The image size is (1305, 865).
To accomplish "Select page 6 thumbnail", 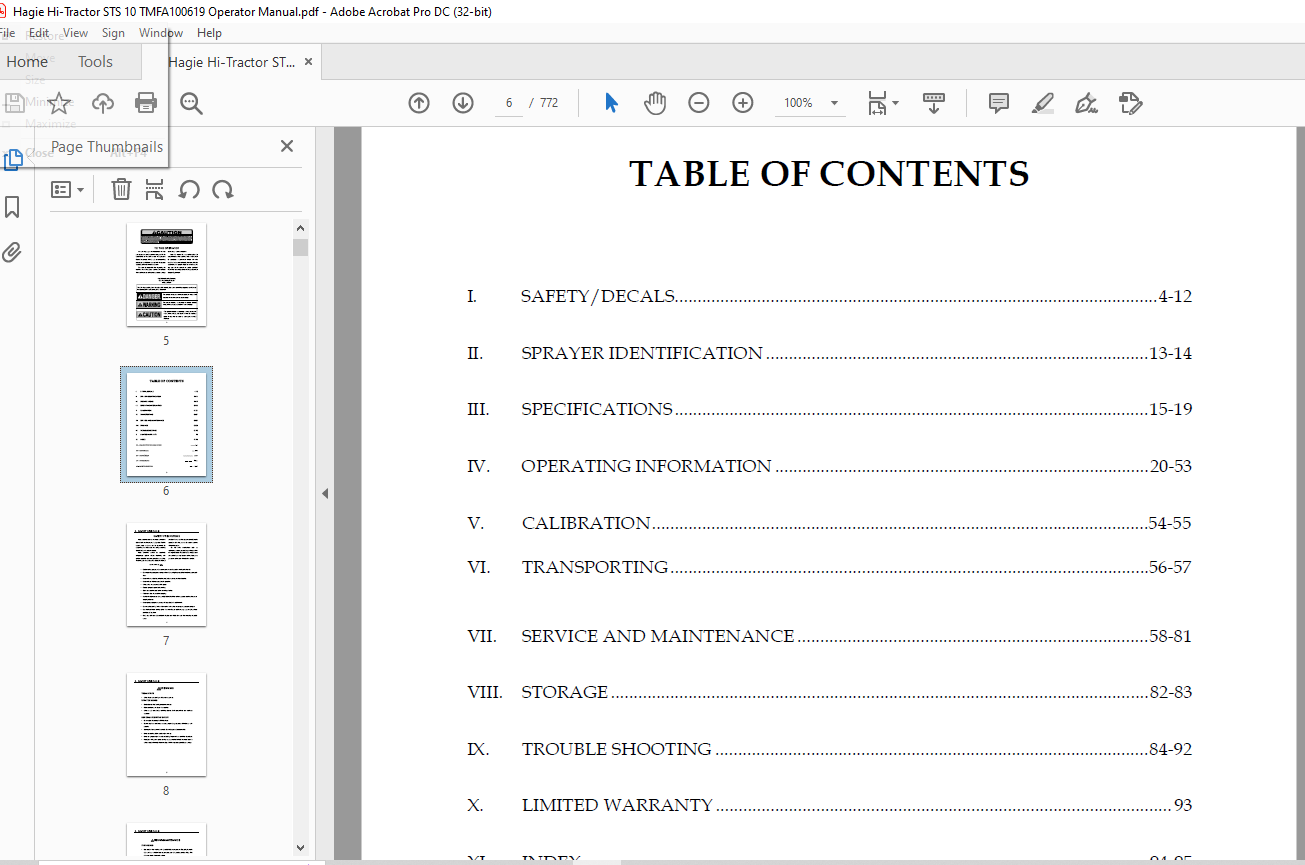I will tap(166, 425).
